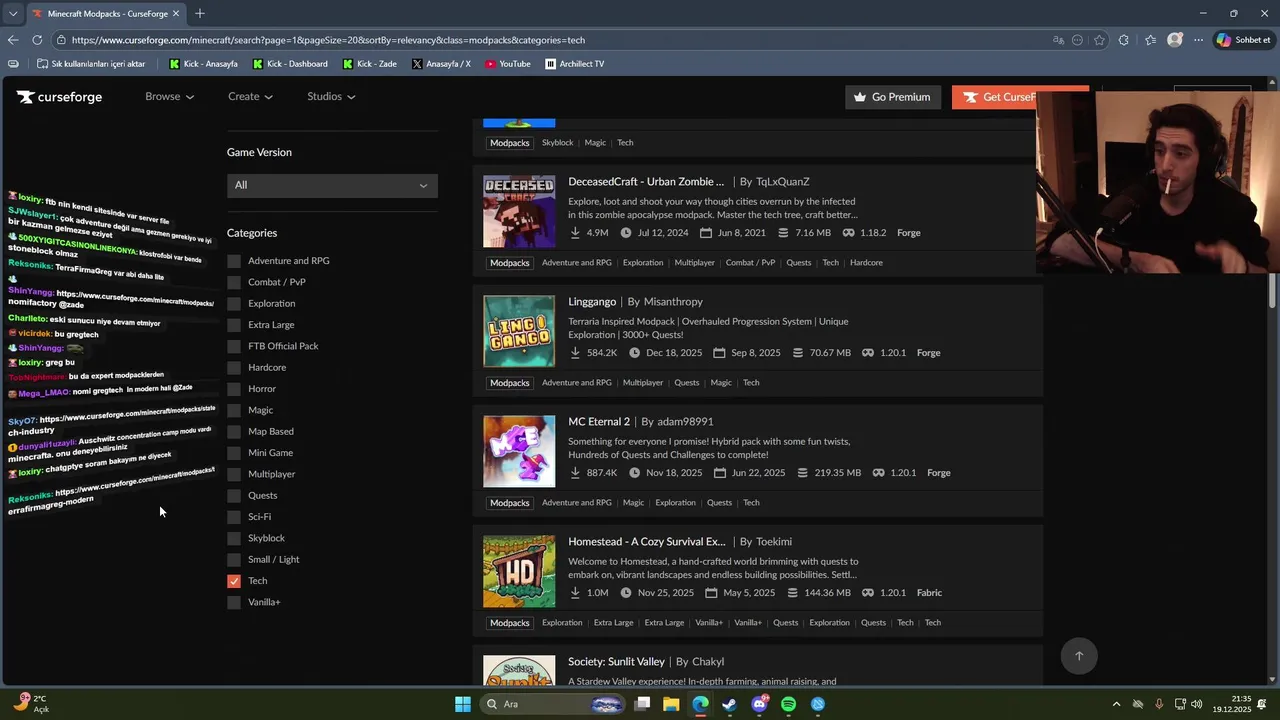Image resolution: width=1280 pixels, height=720 pixels.
Task: Open the Kick - Dashboard bookmark
Action: 290,64
